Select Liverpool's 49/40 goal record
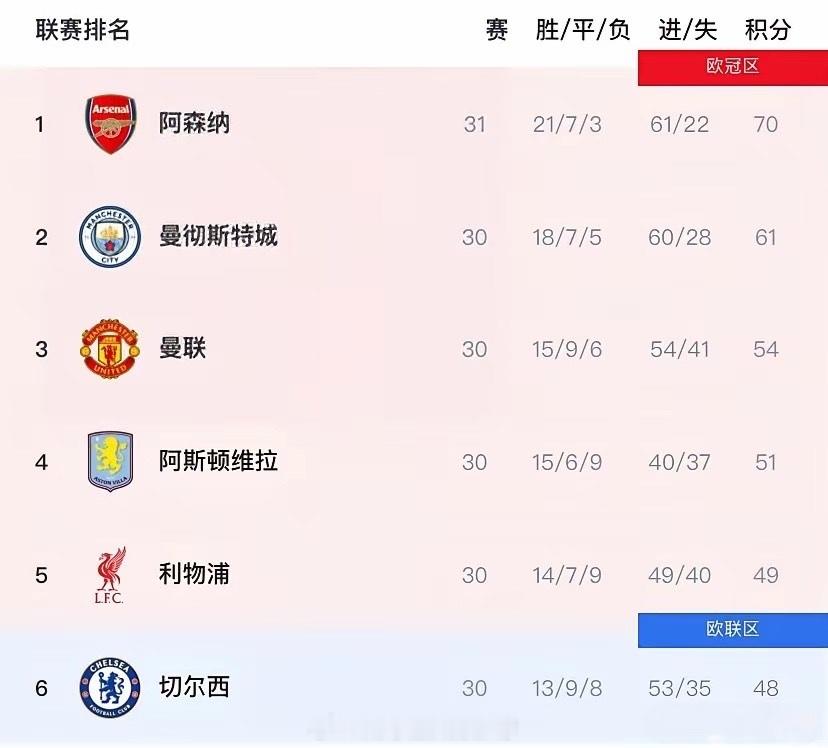Screen dimensions: 828x748 click(679, 573)
